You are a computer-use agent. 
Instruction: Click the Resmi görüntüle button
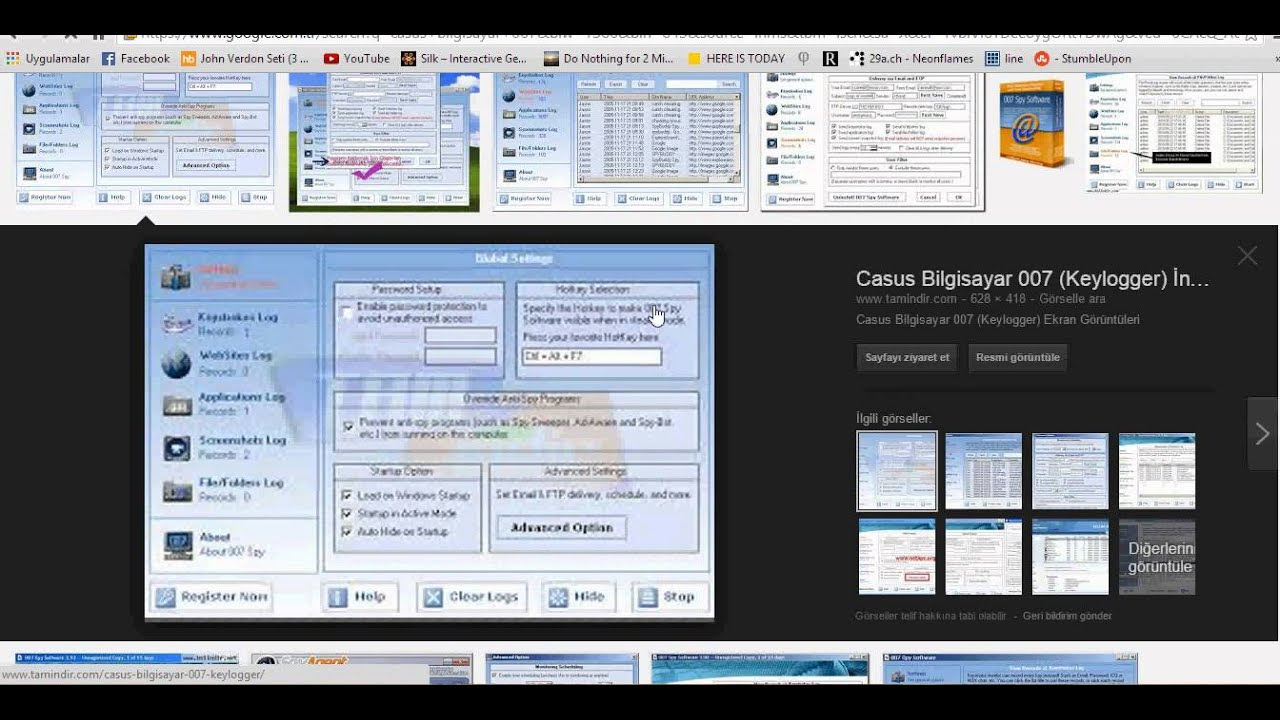(x=1018, y=357)
